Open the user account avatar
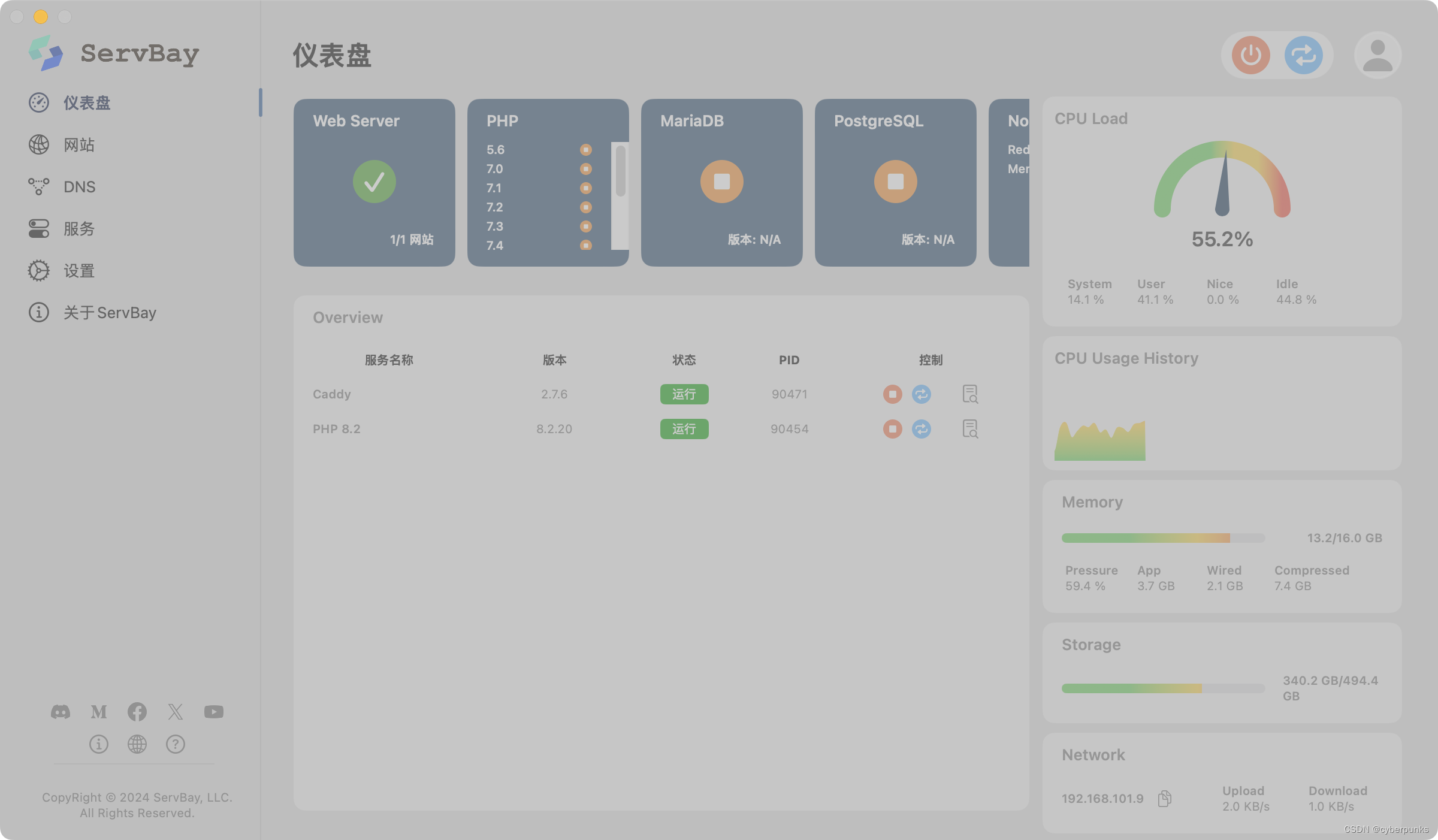 point(1377,55)
